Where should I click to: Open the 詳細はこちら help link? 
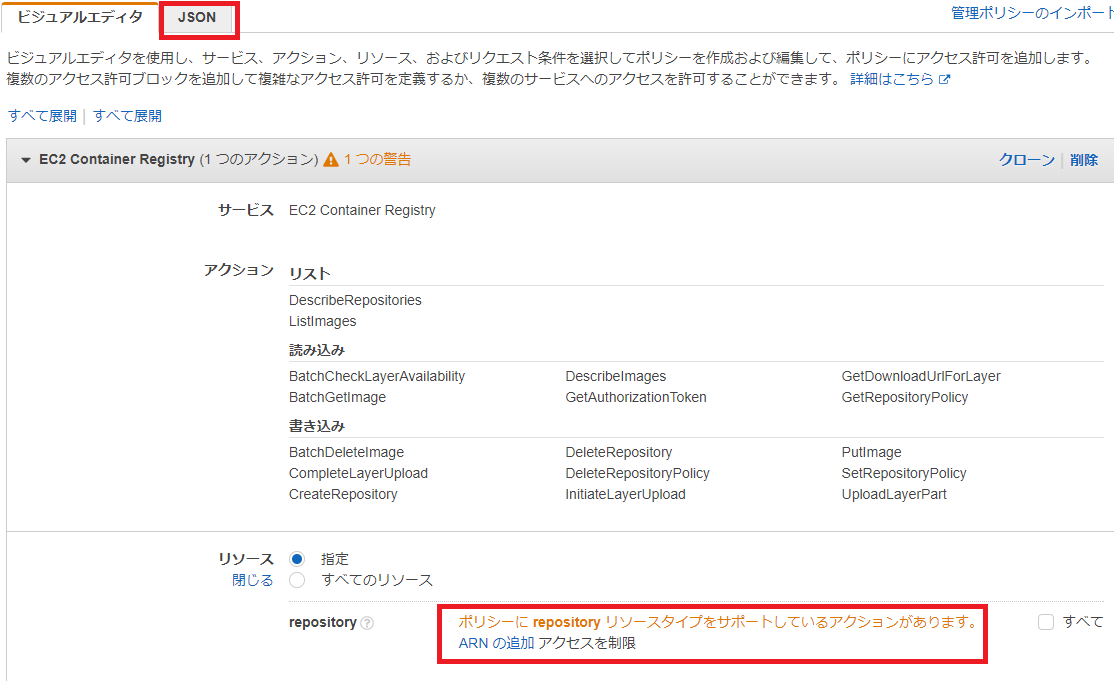pos(892,79)
